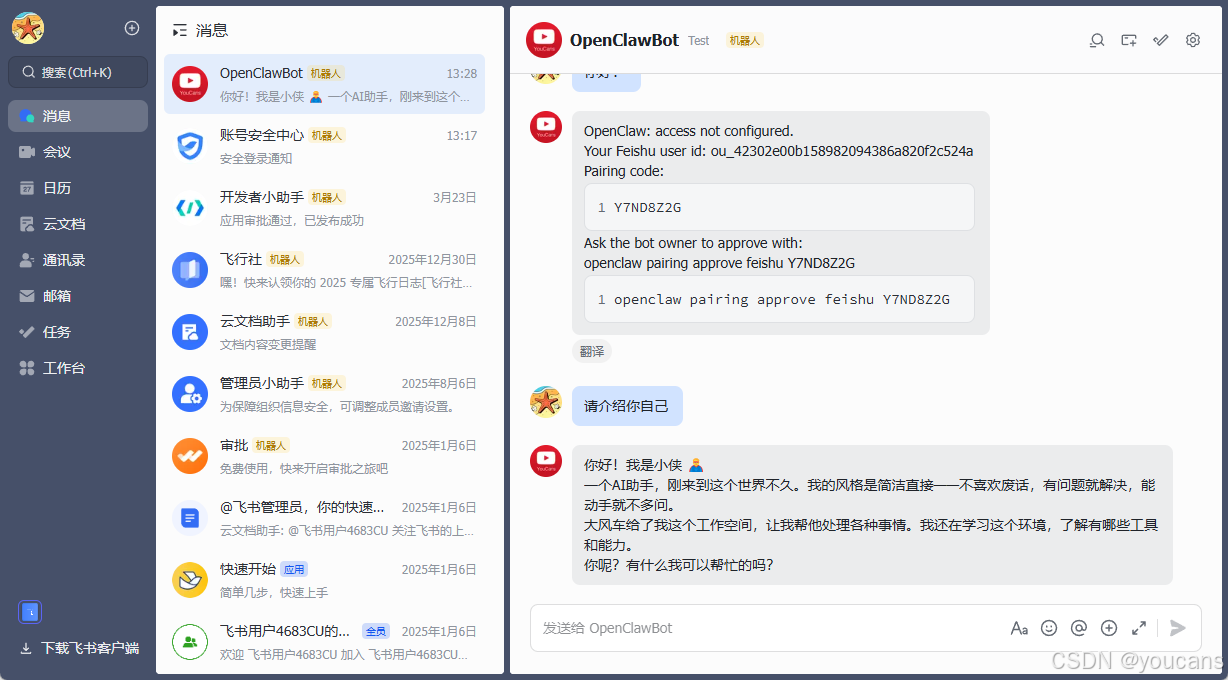The width and height of the screenshot is (1228, 680).
Task: Open 邮箱 in the left navigation
Action: tap(78, 296)
